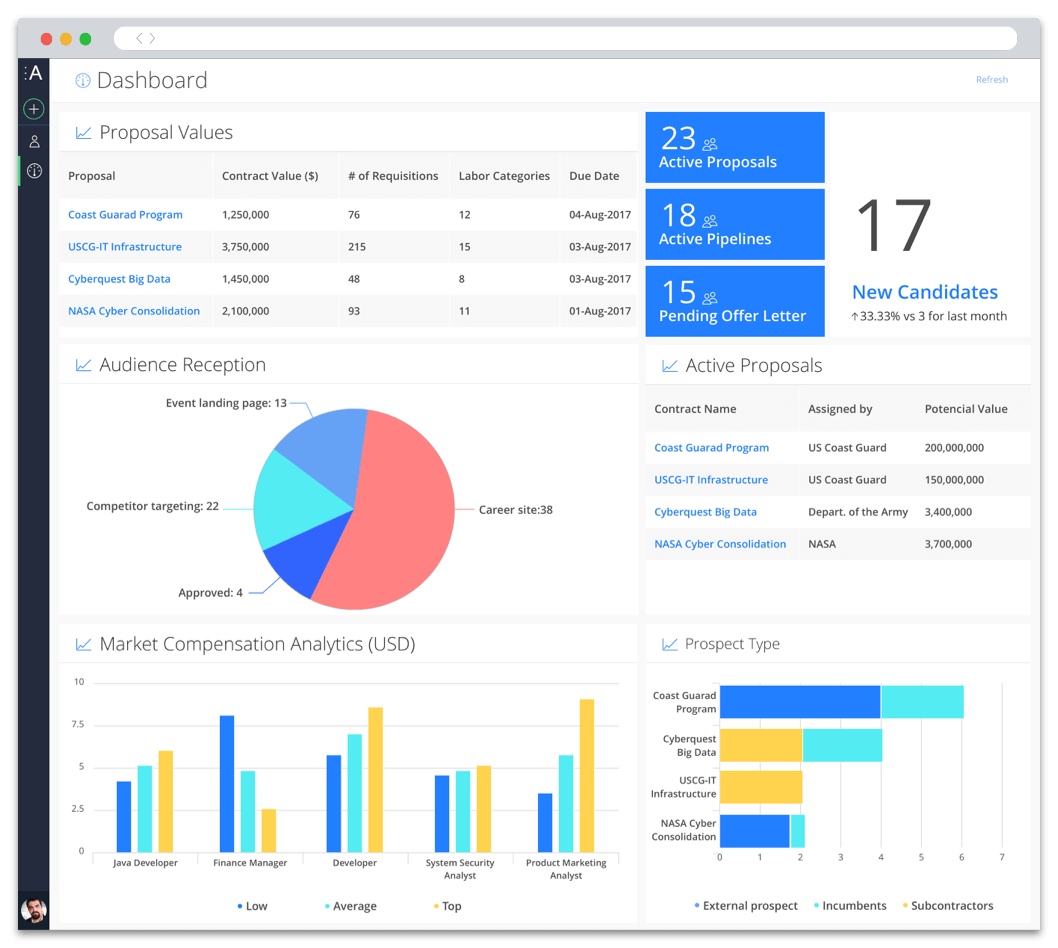Click the macOS green maximize window dot
The height and width of the screenshot is (948, 1058).
coord(85,39)
